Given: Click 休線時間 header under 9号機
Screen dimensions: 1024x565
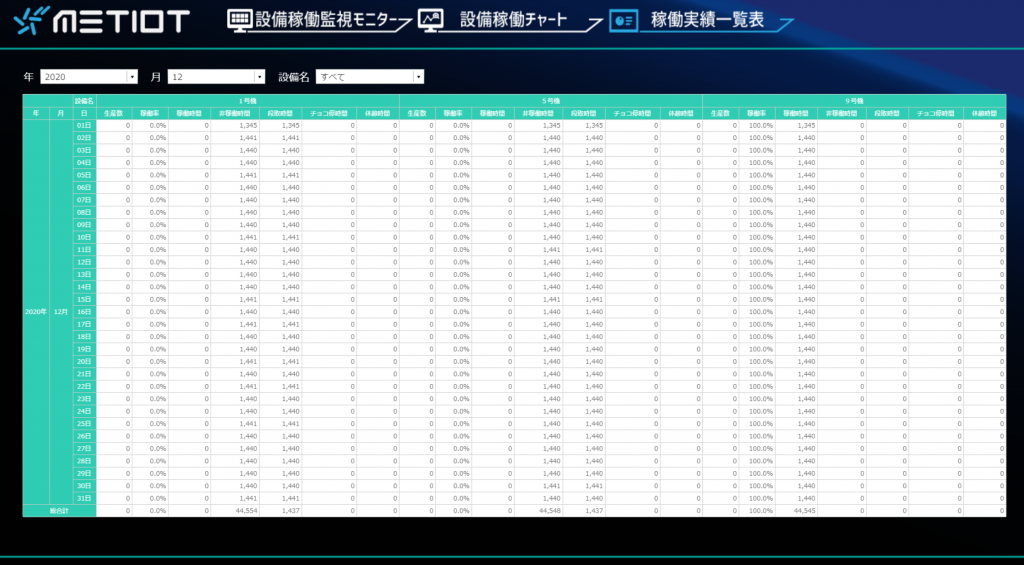Looking at the screenshot, I should (985, 113).
